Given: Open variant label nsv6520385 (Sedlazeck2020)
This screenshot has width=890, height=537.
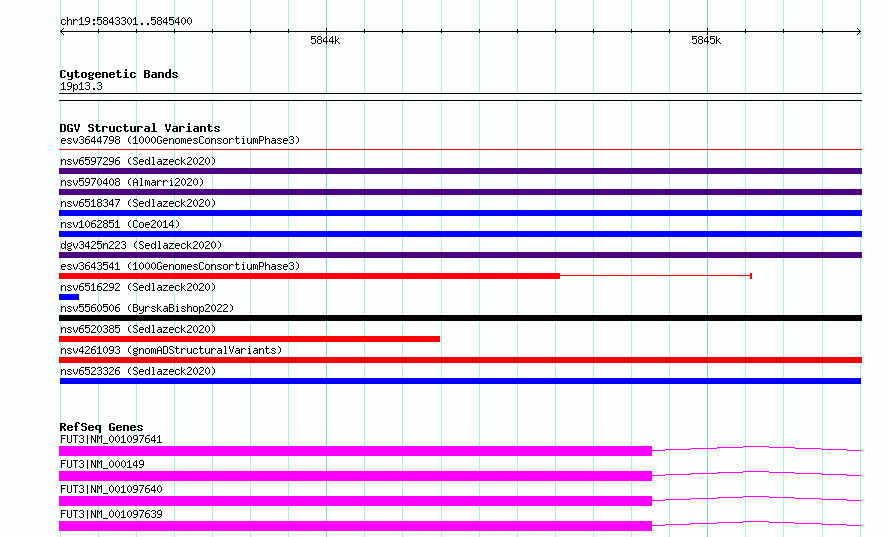Looking at the screenshot, I should pos(138,329).
